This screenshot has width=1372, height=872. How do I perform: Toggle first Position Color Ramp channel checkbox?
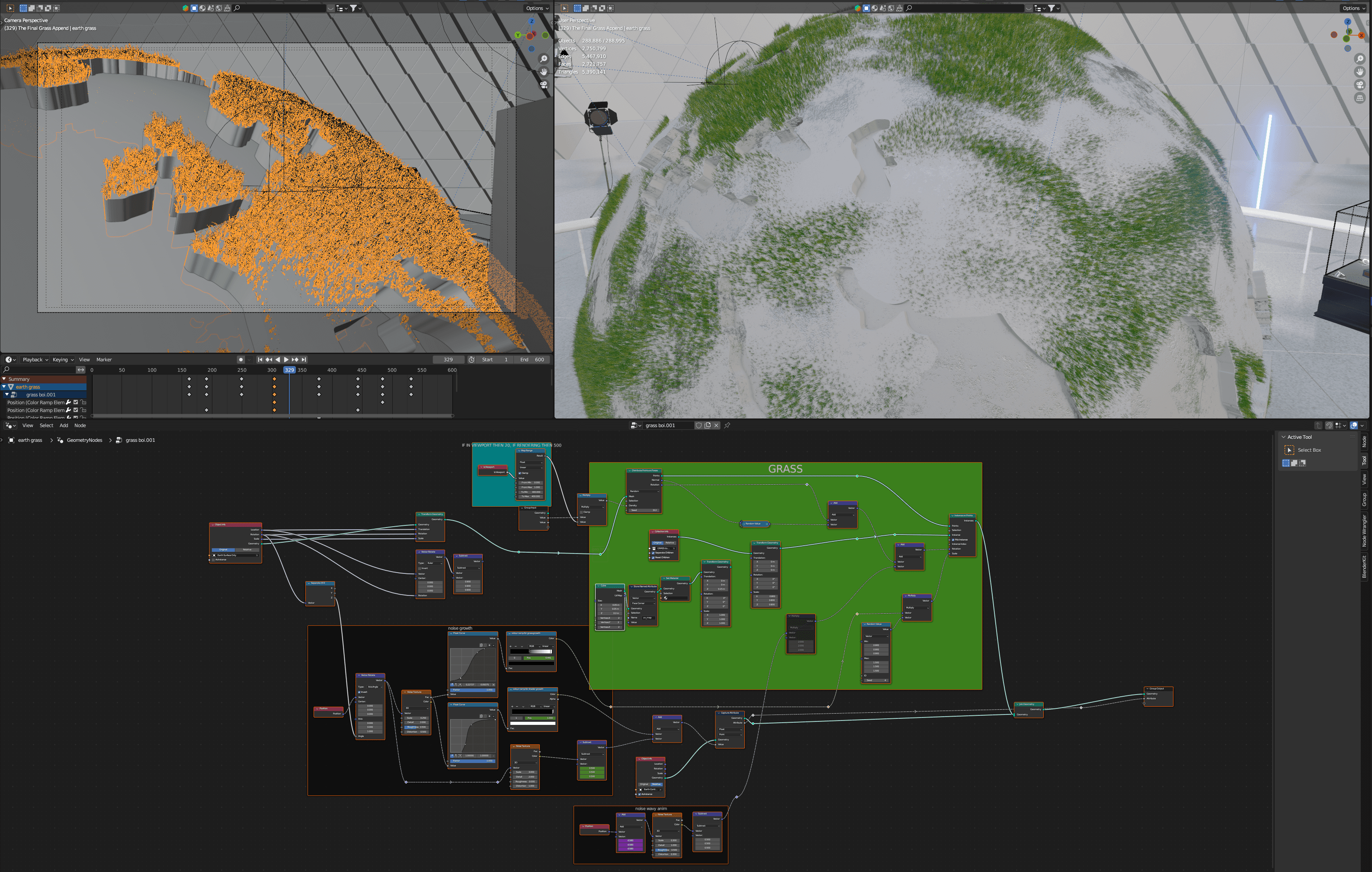click(x=76, y=402)
